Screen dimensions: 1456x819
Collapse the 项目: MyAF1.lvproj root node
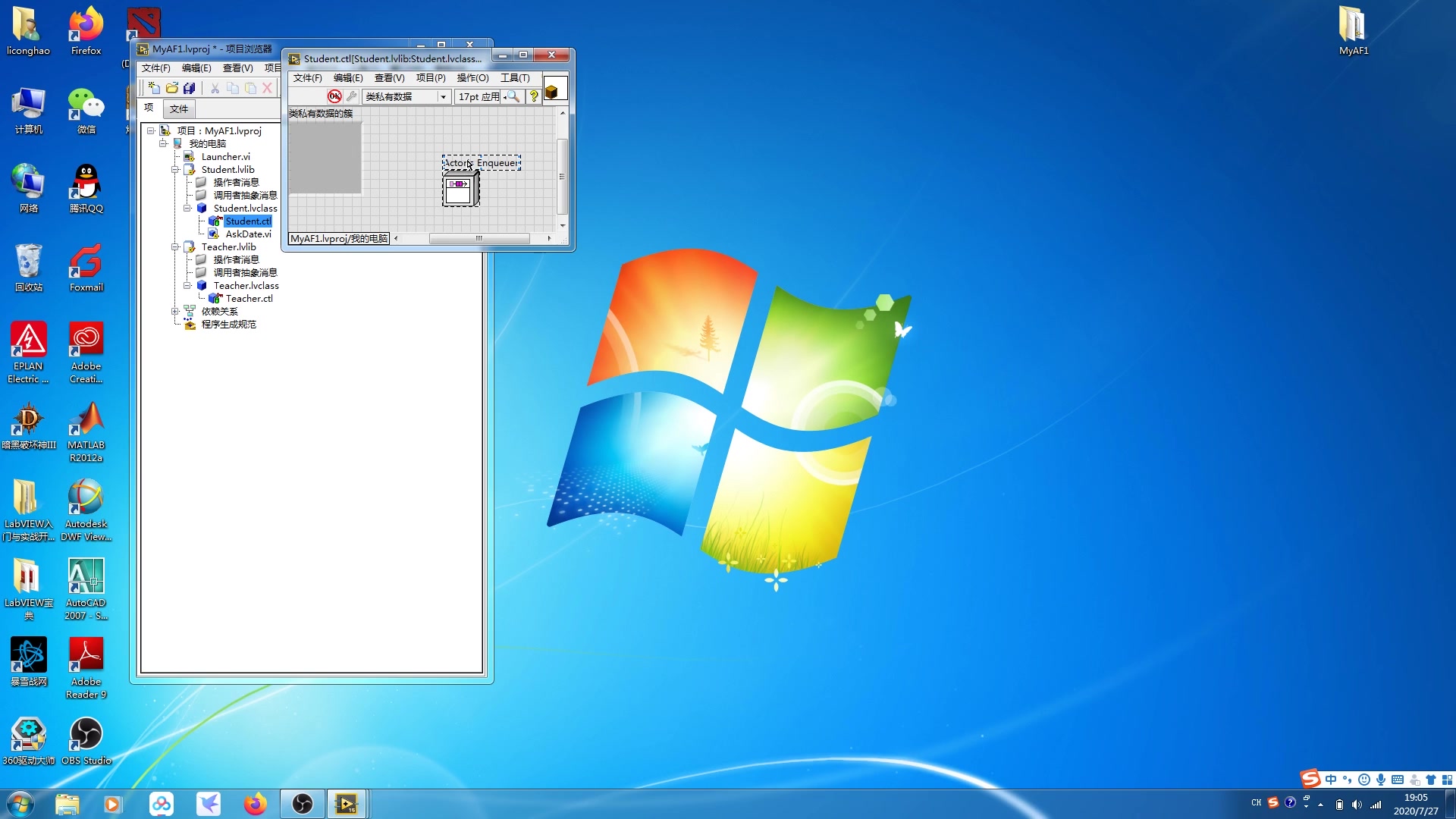tap(151, 130)
